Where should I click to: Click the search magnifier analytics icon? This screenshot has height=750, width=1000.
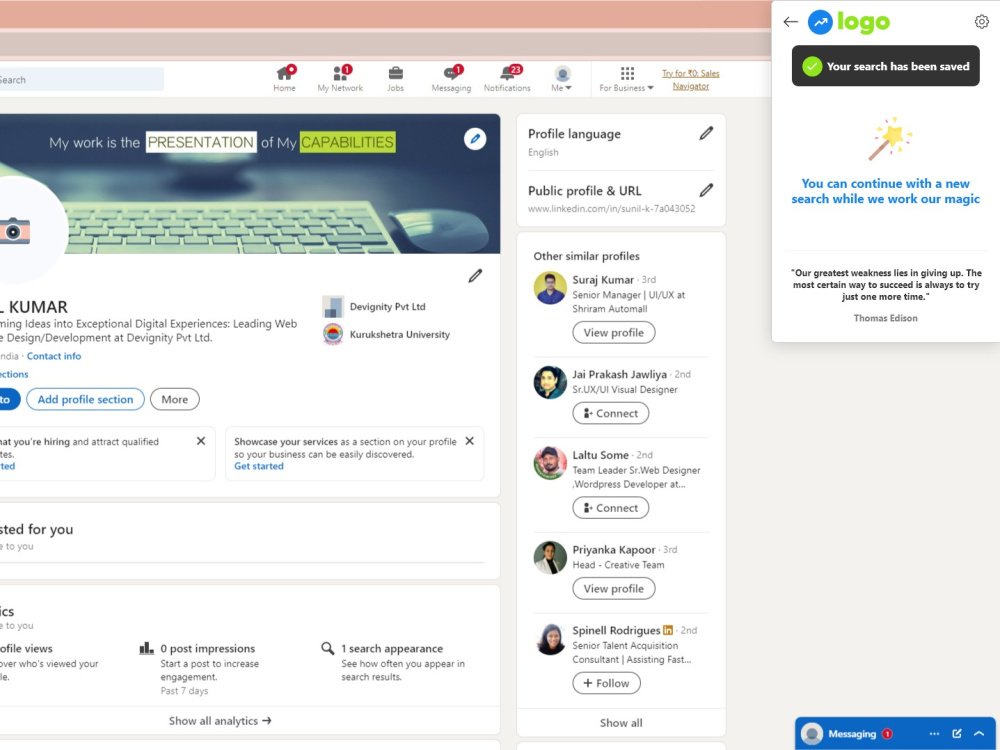(328, 648)
